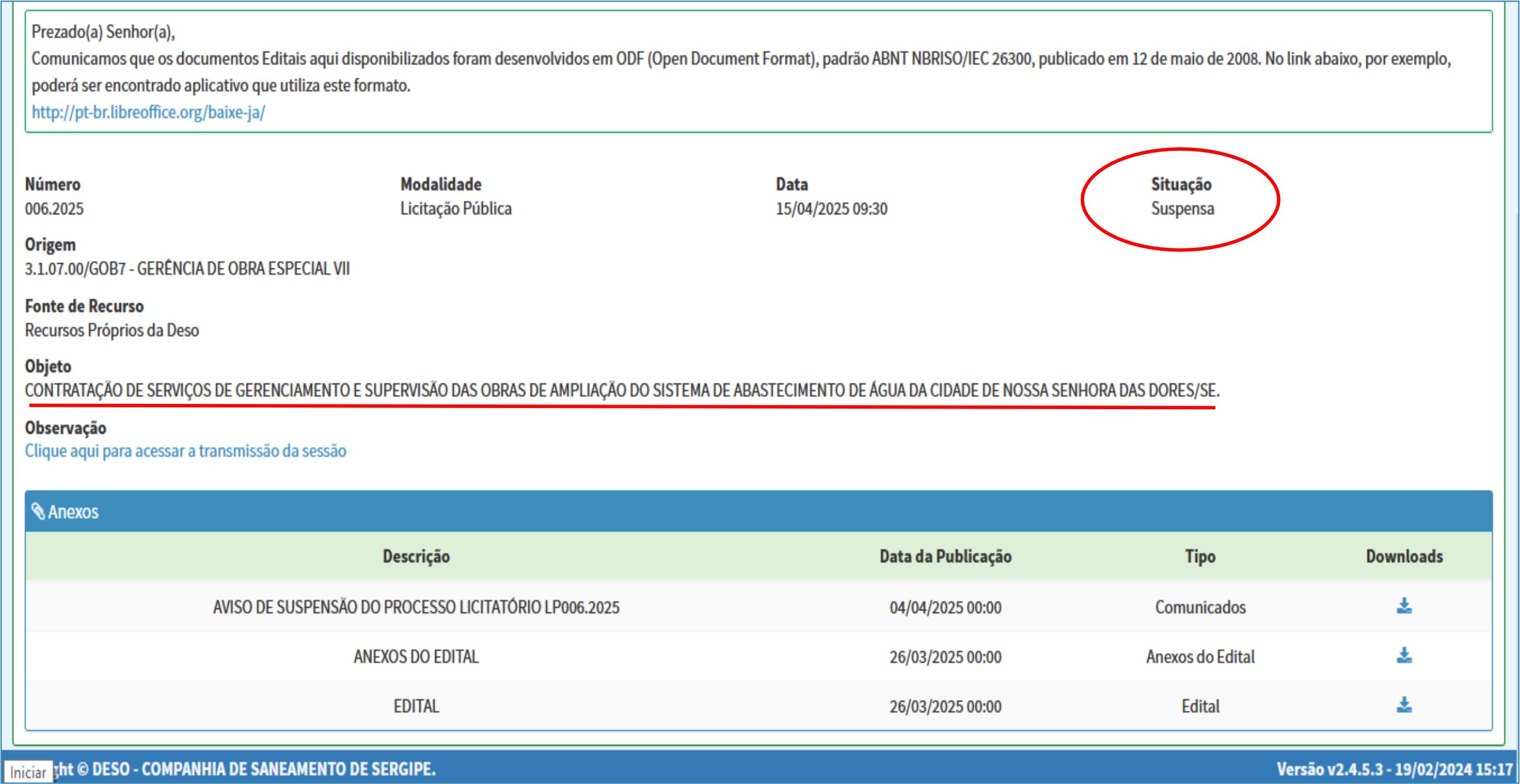This screenshot has width=1520, height=784.
Task: Download the AVISO DE SUSPENSÃO attachment
Action: click(x=1404, y=606)
